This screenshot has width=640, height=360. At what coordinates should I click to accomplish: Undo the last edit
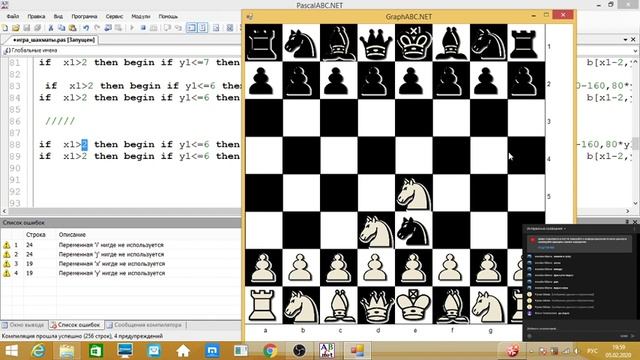click(x=86, y=28)
